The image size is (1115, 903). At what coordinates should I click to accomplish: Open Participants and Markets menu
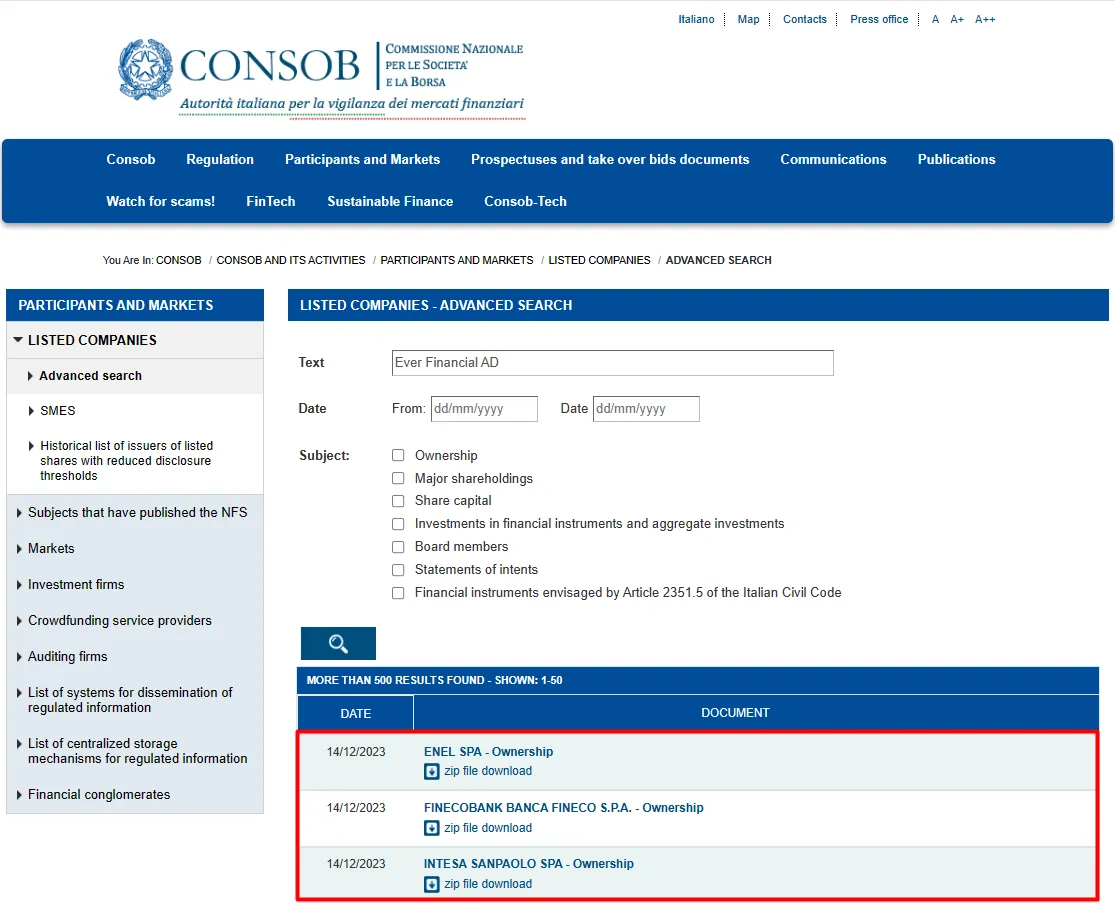tap(362, 159)
